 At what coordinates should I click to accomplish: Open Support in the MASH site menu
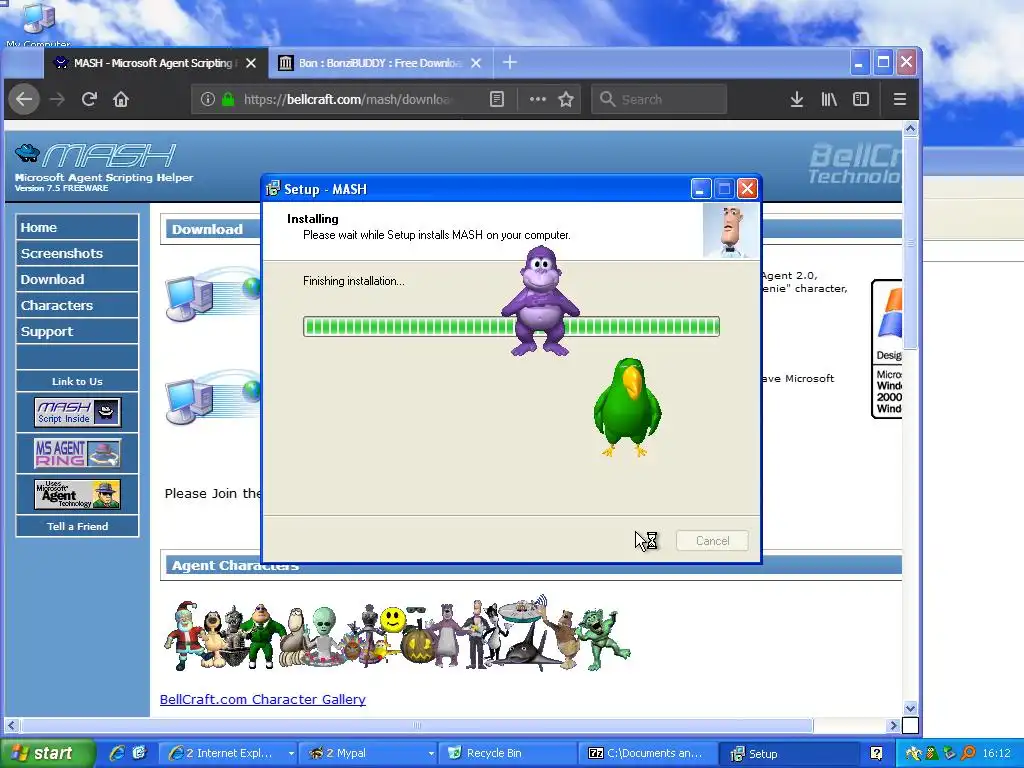point(77,331)
